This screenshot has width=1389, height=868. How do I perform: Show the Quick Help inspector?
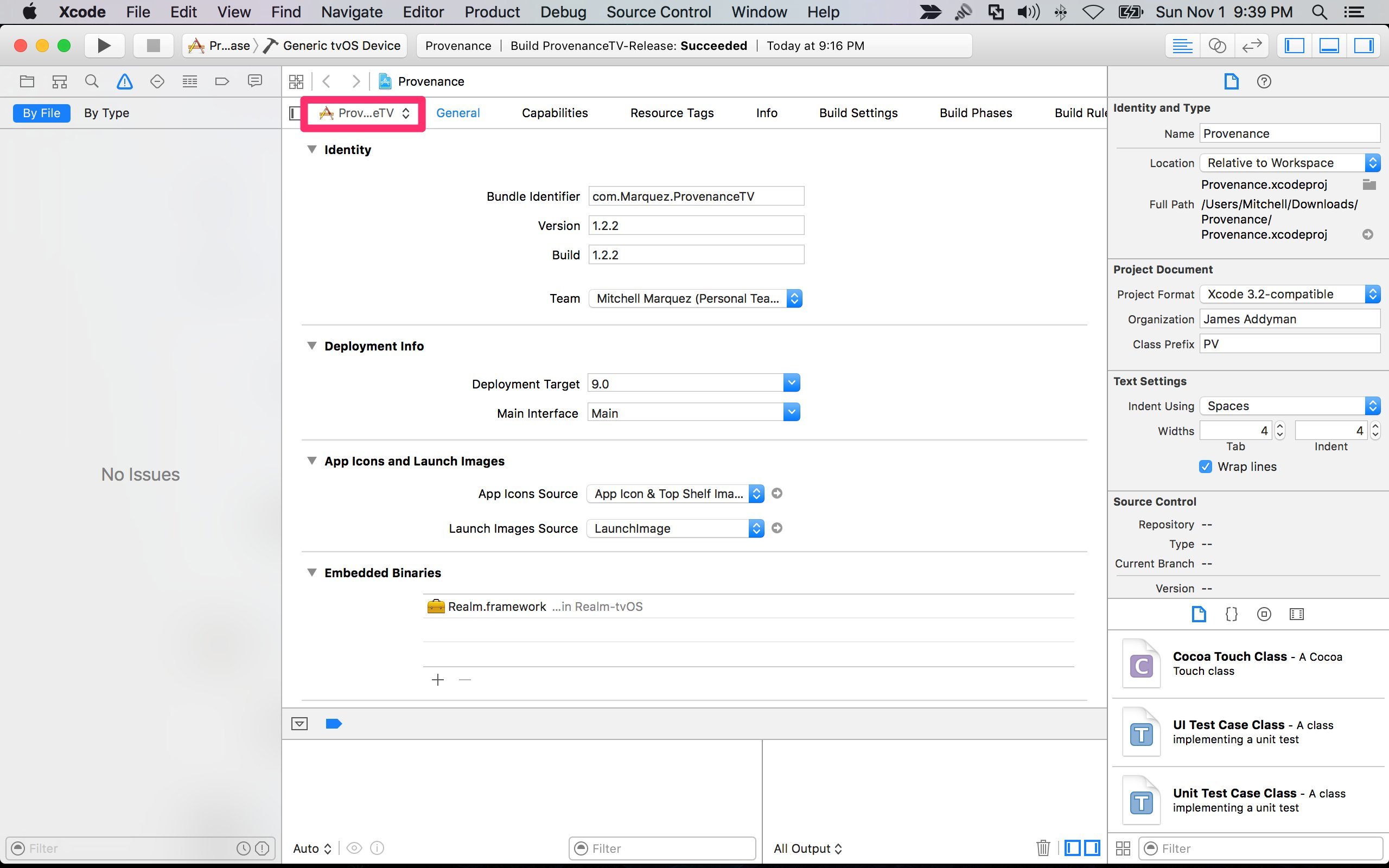pyautogui.click(x=1264, y=81)
